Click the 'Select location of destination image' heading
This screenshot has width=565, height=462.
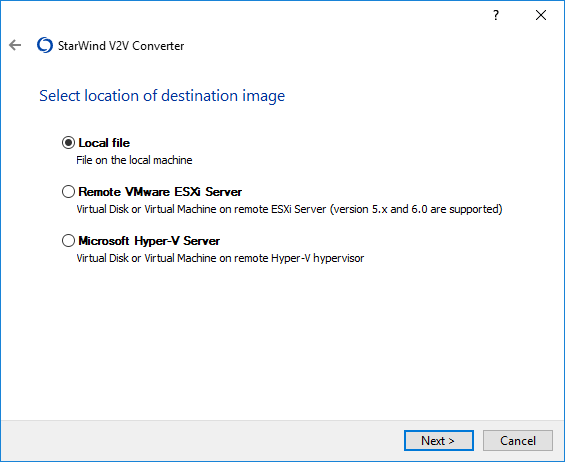click(162, 96)
